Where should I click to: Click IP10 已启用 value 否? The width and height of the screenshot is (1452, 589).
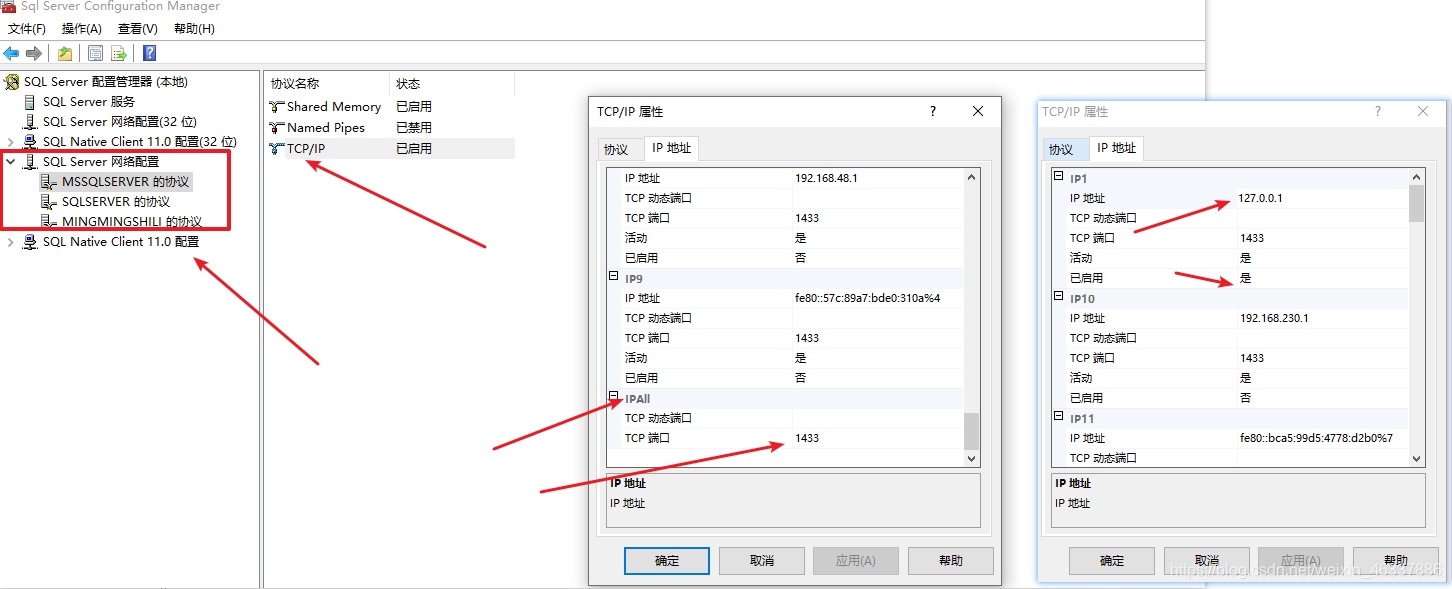1245,398
